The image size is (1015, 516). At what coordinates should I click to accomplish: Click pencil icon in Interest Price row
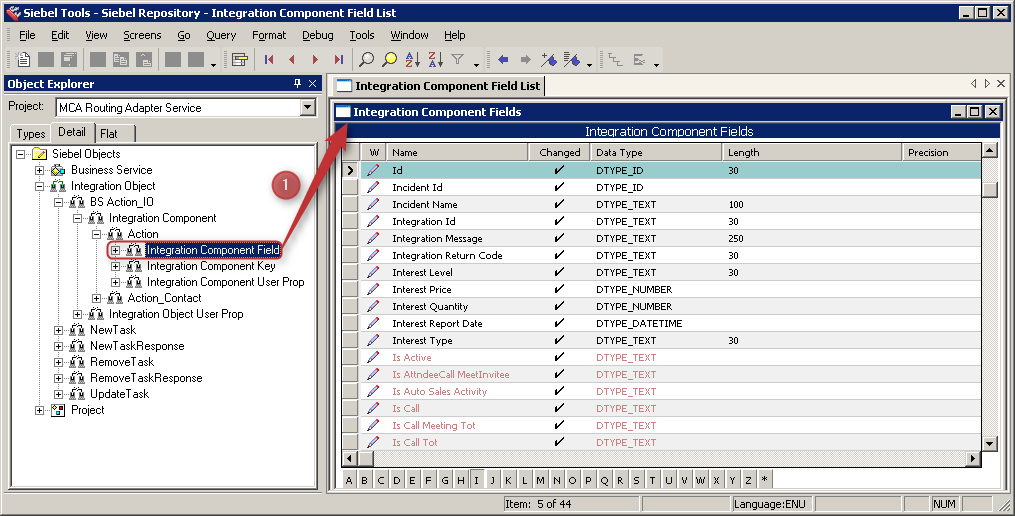[x=373, y=289]
